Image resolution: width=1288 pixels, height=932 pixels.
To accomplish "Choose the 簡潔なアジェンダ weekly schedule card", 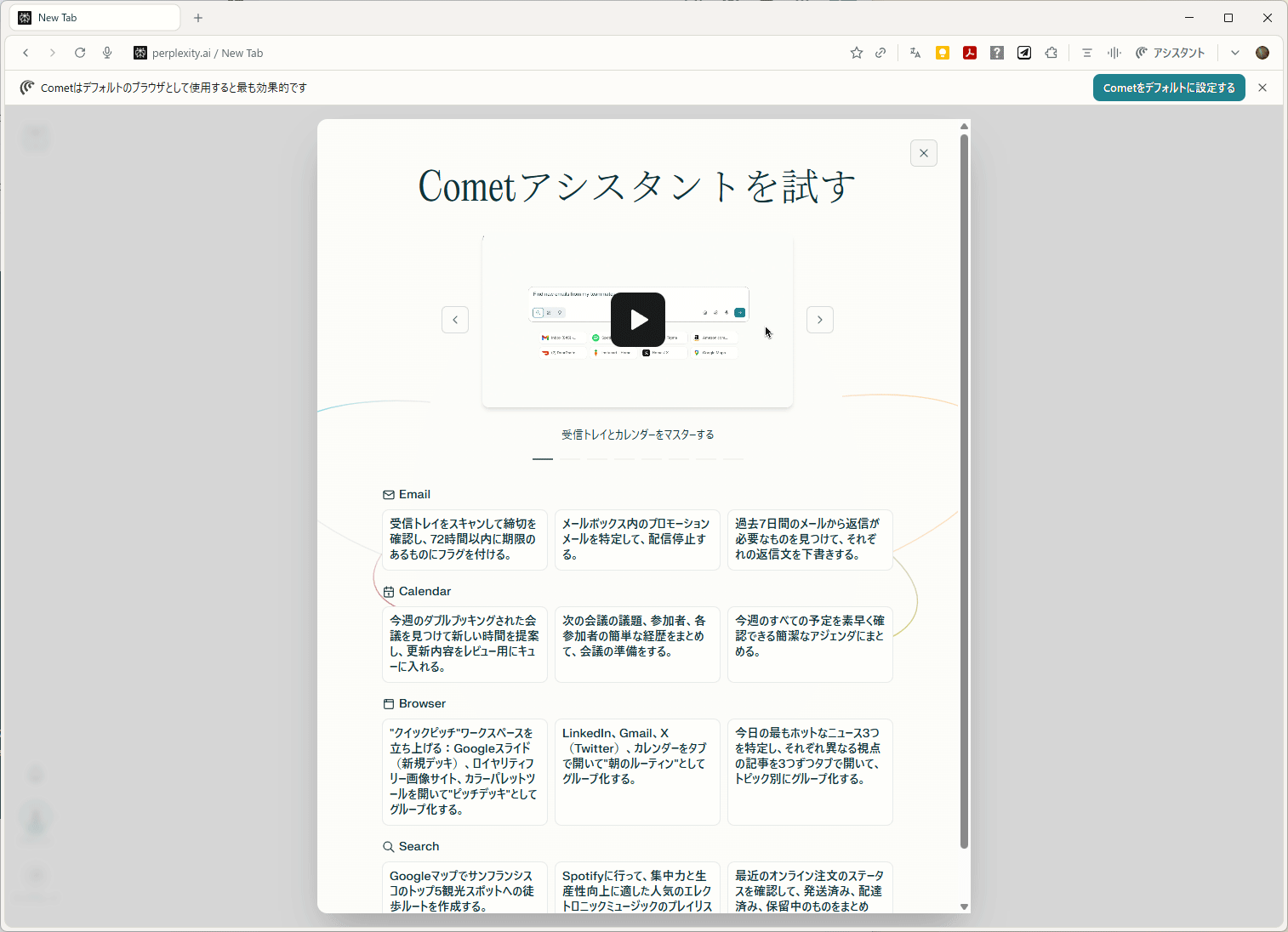I will click(x=810, y=644).
